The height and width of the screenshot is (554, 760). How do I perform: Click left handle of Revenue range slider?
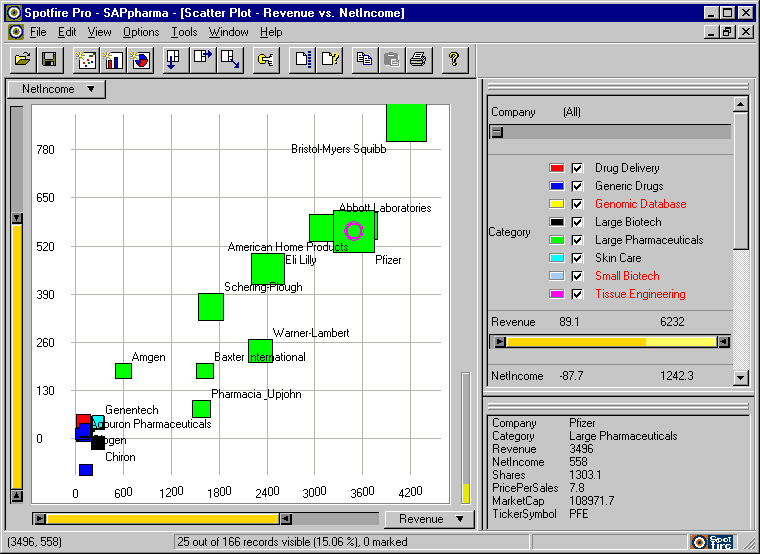[x=500, y=342]
